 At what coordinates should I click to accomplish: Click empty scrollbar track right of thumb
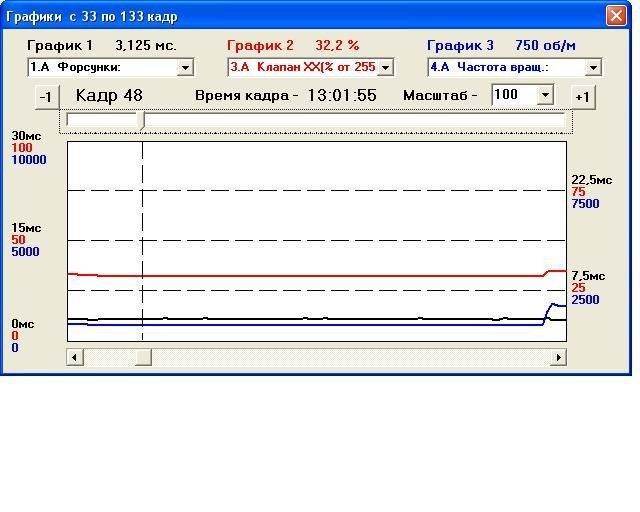pyautogui.click(x=350, y=357)
